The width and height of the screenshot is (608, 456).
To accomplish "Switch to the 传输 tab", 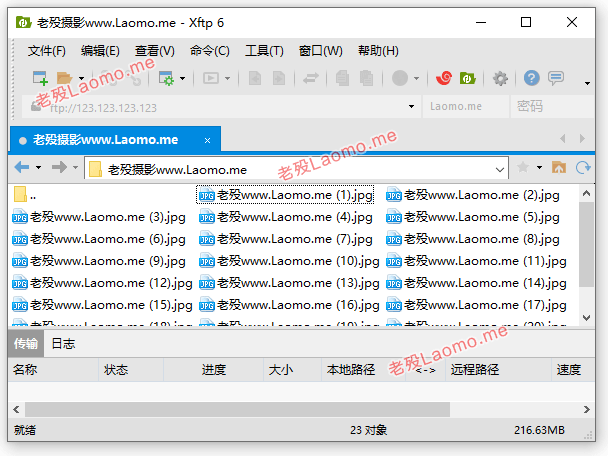I will click(26, 344).
